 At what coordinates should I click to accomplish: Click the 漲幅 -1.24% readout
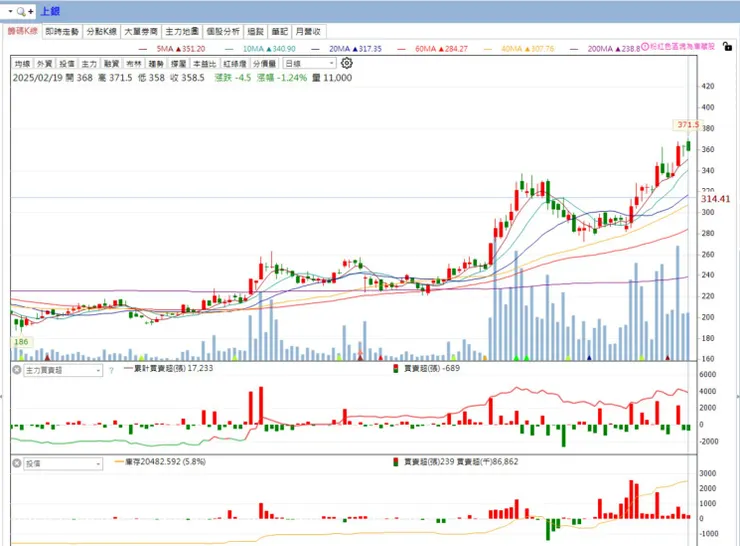click(282, 78)
